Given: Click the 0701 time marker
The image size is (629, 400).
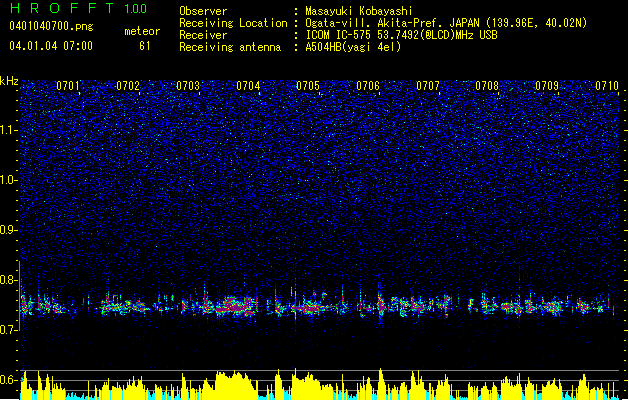Looking at the screenshot, I should (68, 86).
